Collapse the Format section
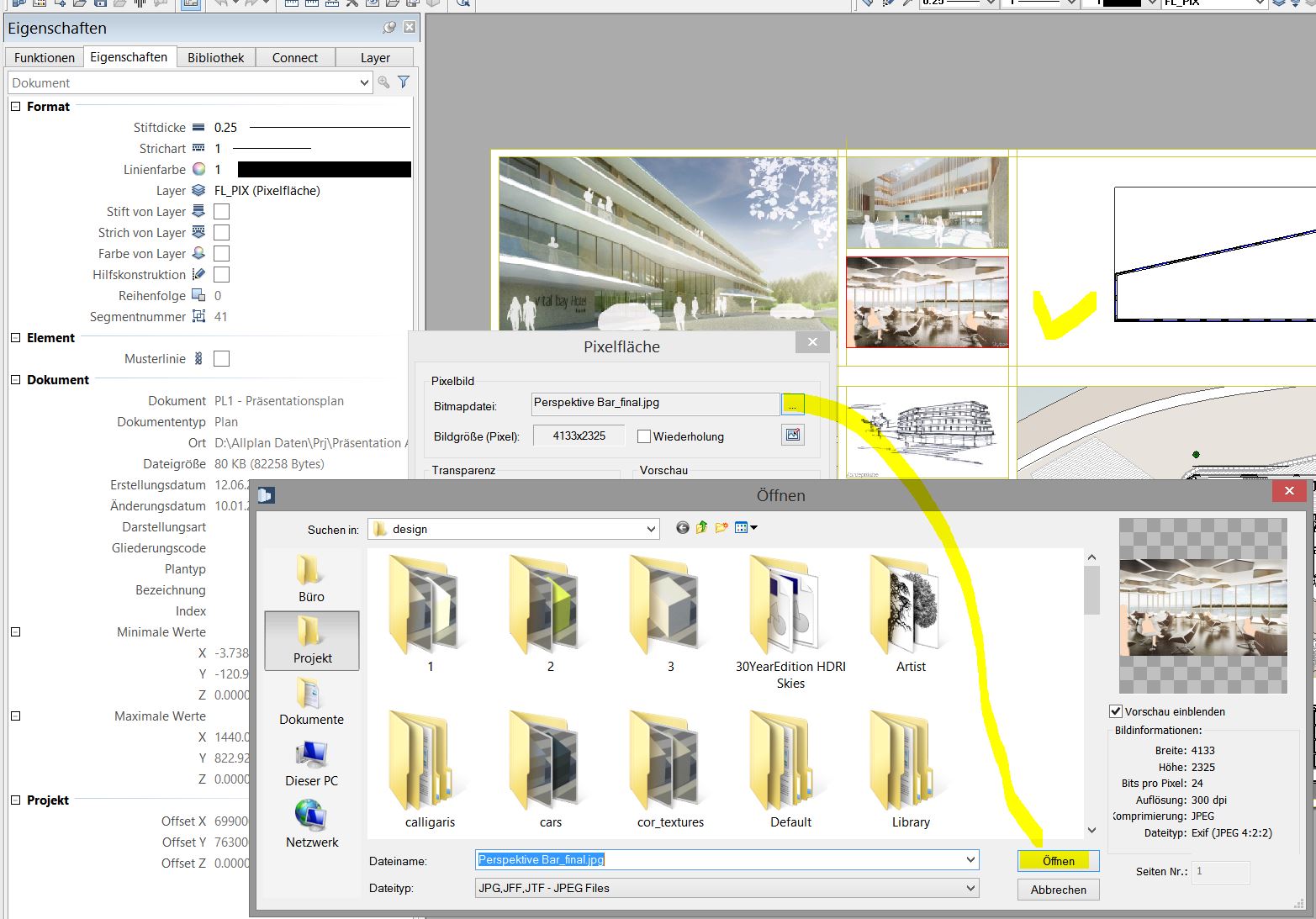1316x919 pixels. 15,107
